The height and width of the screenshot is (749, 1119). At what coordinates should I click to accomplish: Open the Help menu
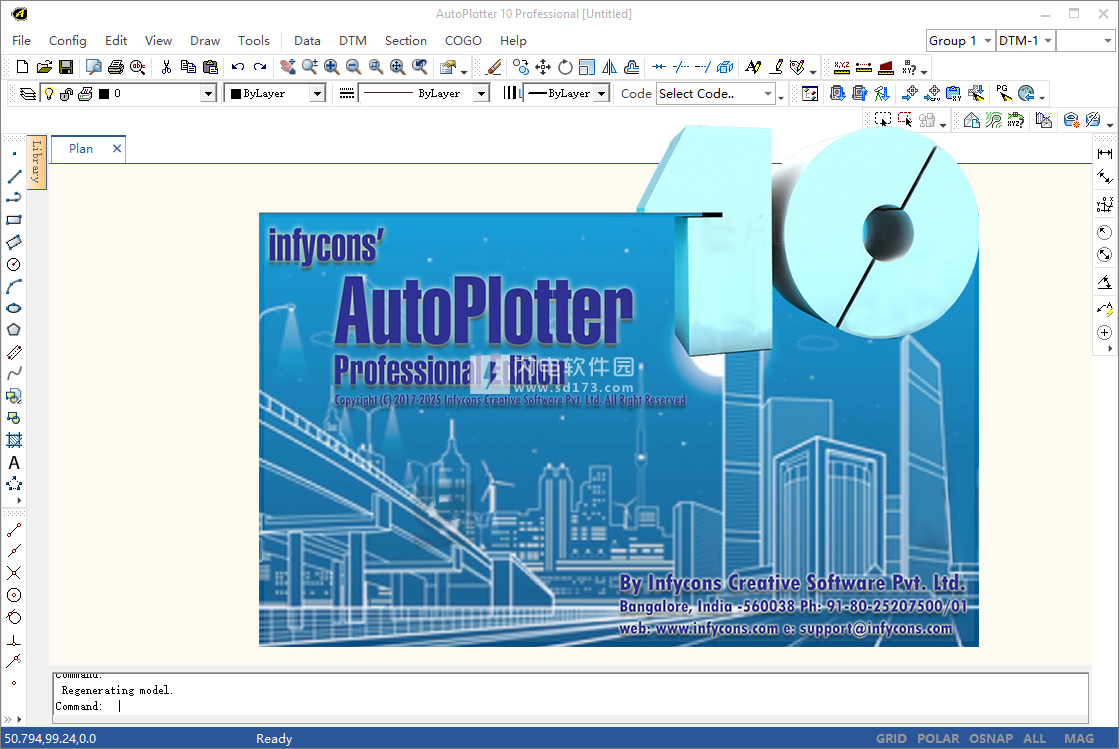[513, 41]
